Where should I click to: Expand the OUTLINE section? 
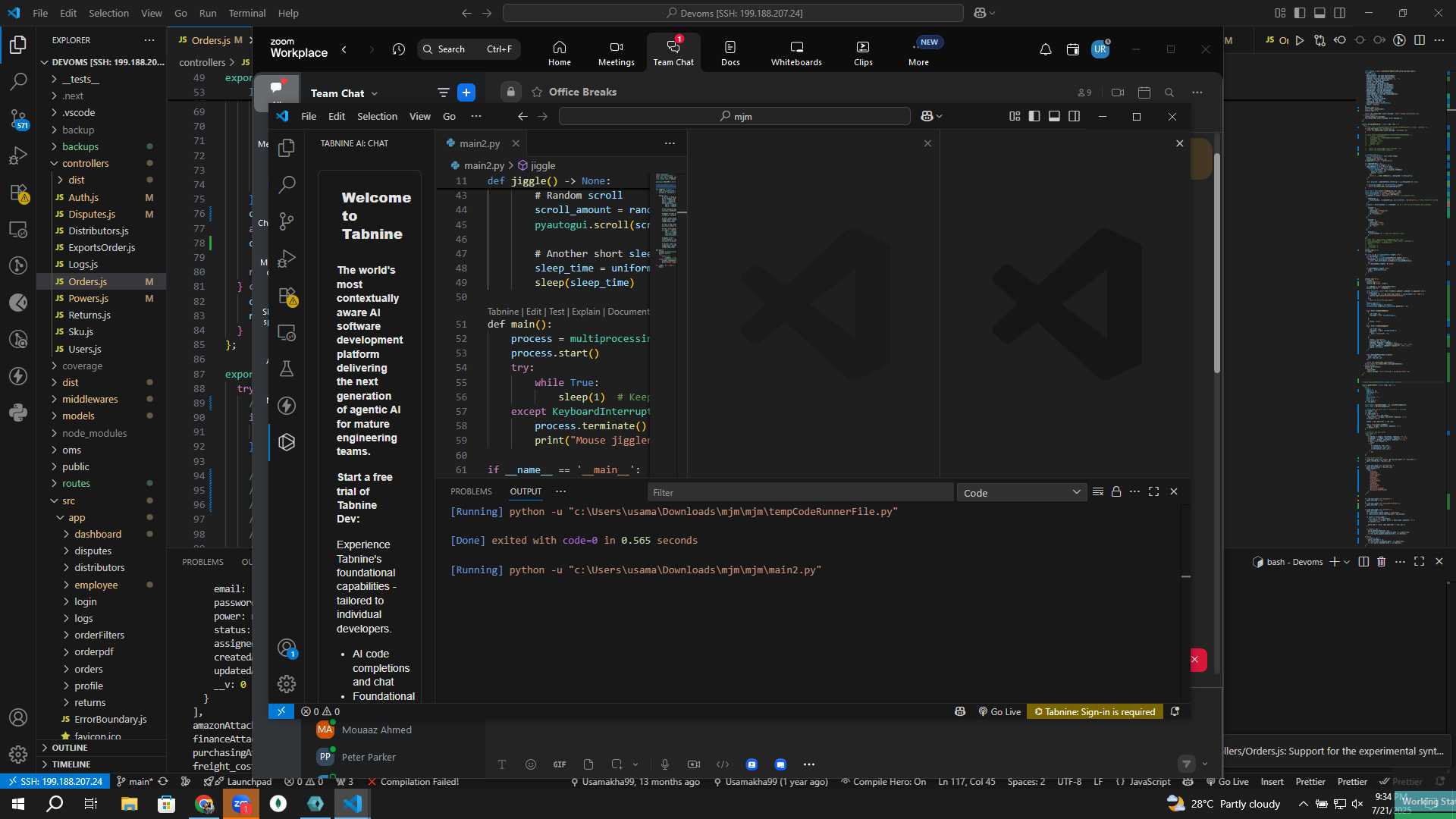(70, 748)
